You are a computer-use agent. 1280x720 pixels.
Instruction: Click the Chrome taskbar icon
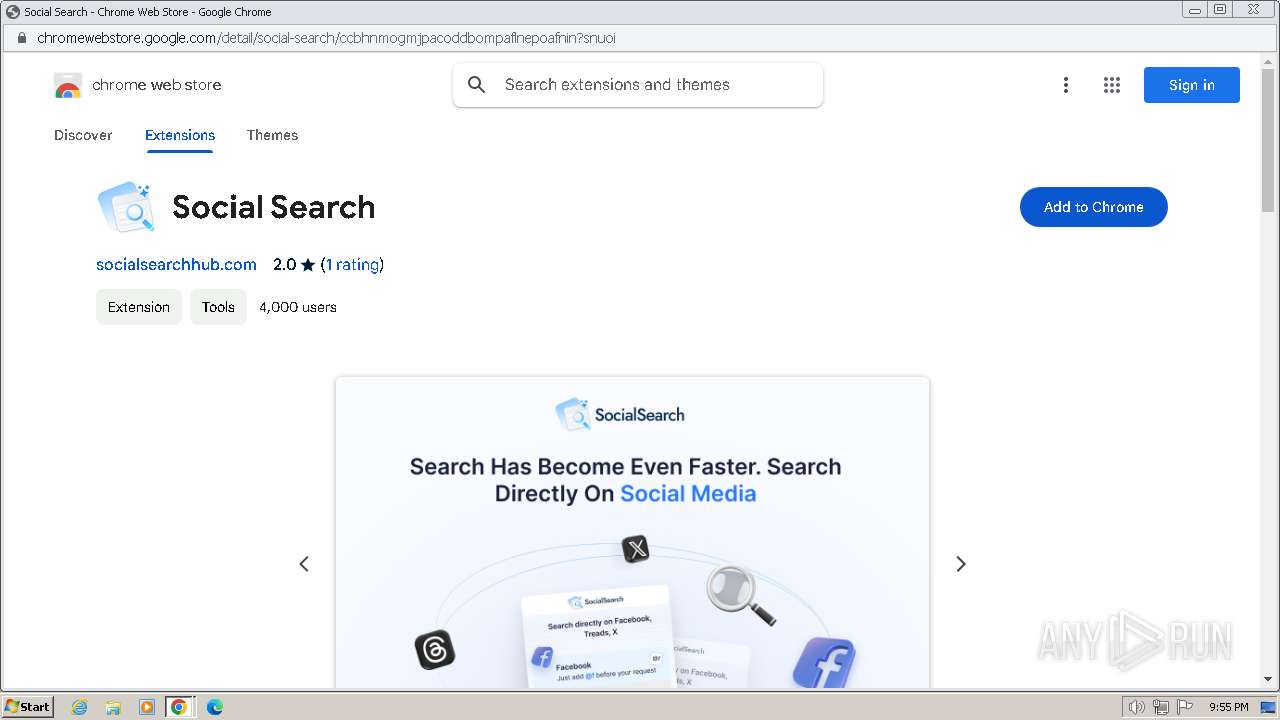coord(179,707)
